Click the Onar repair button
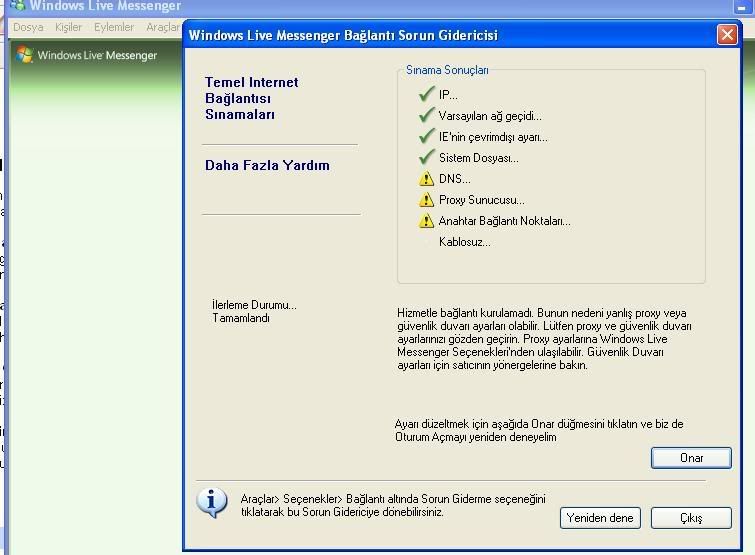The height and width of the screenshot is (555, 755). coord(691,458)
